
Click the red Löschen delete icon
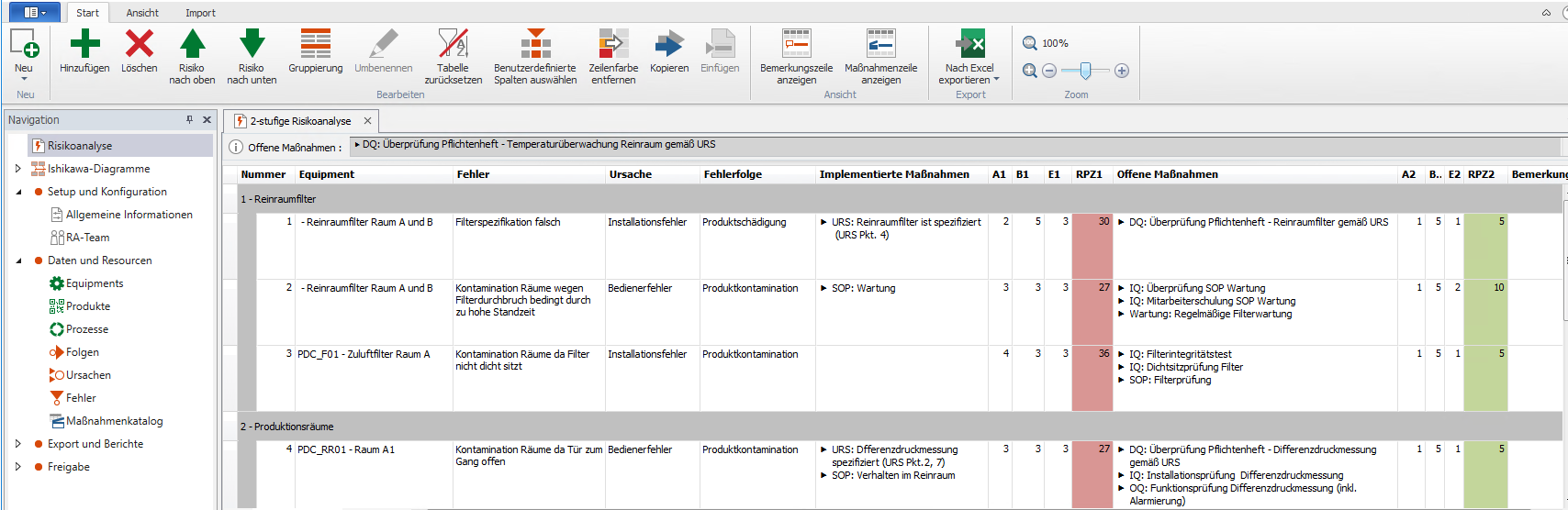tap(140, 44)
